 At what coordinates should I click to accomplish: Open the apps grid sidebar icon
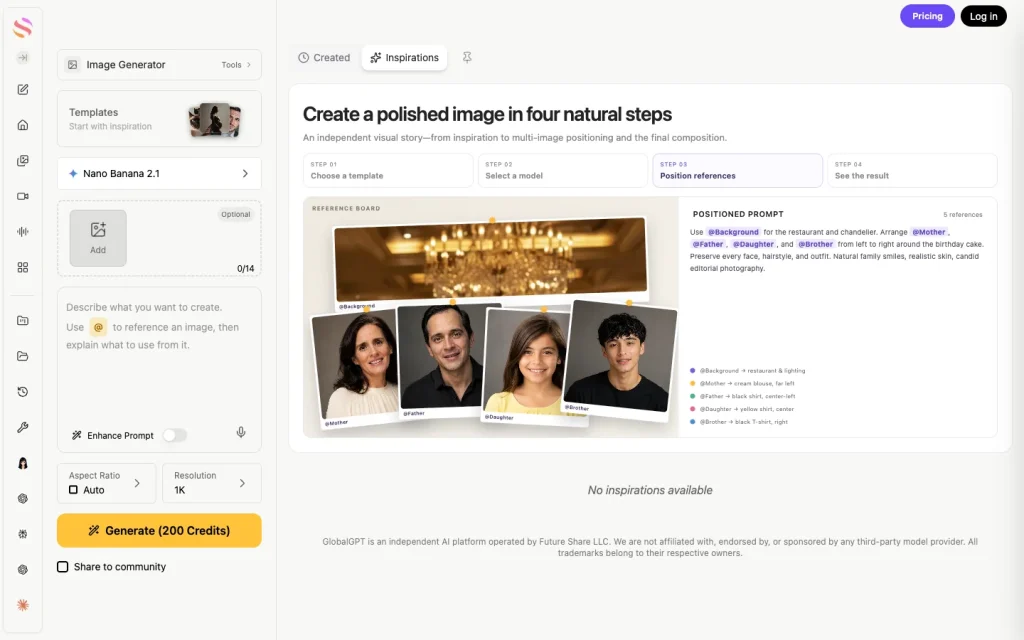click(x=23, y=267)
